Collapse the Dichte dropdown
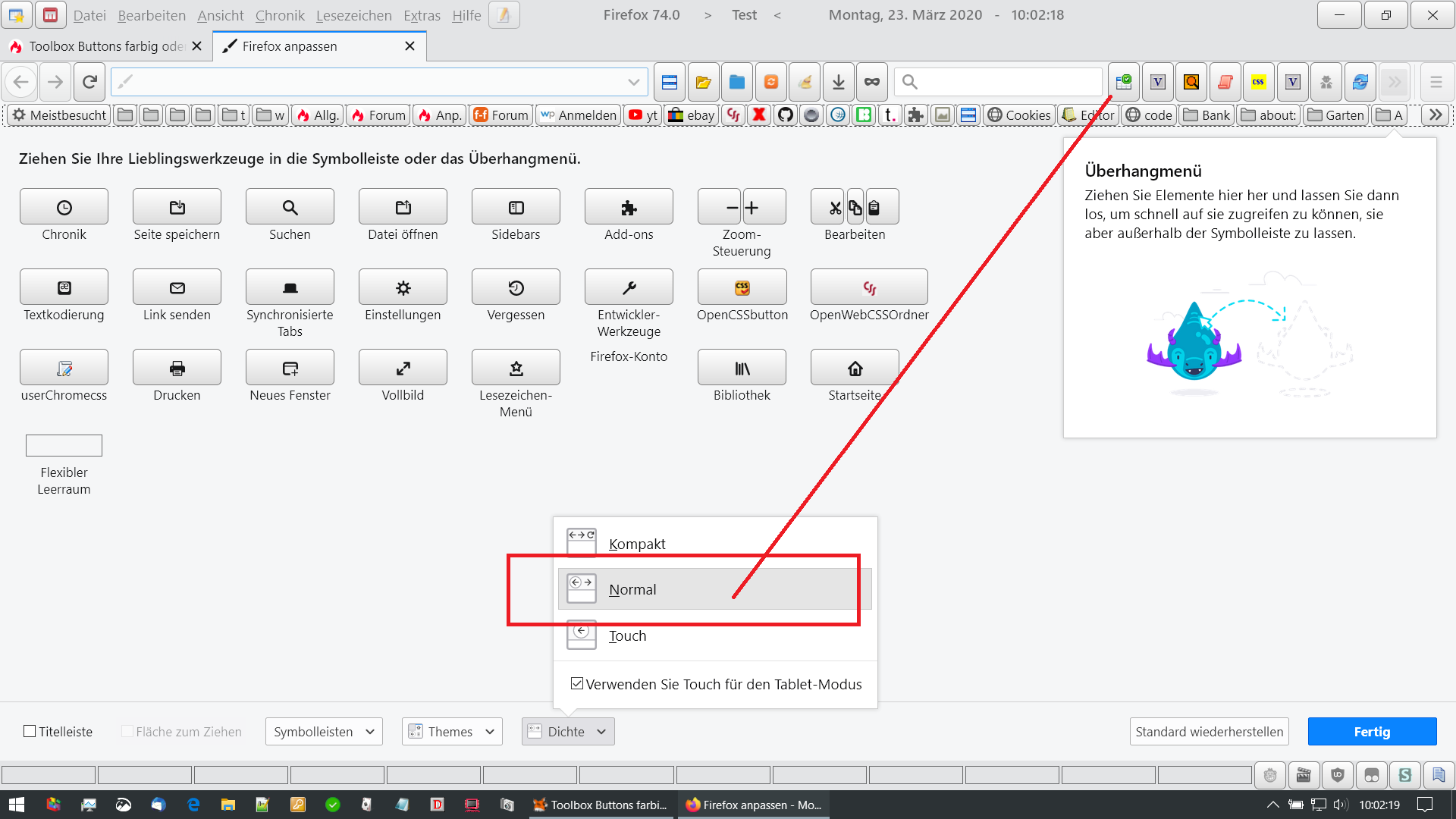1456x819 pixels. click(568, 731)
